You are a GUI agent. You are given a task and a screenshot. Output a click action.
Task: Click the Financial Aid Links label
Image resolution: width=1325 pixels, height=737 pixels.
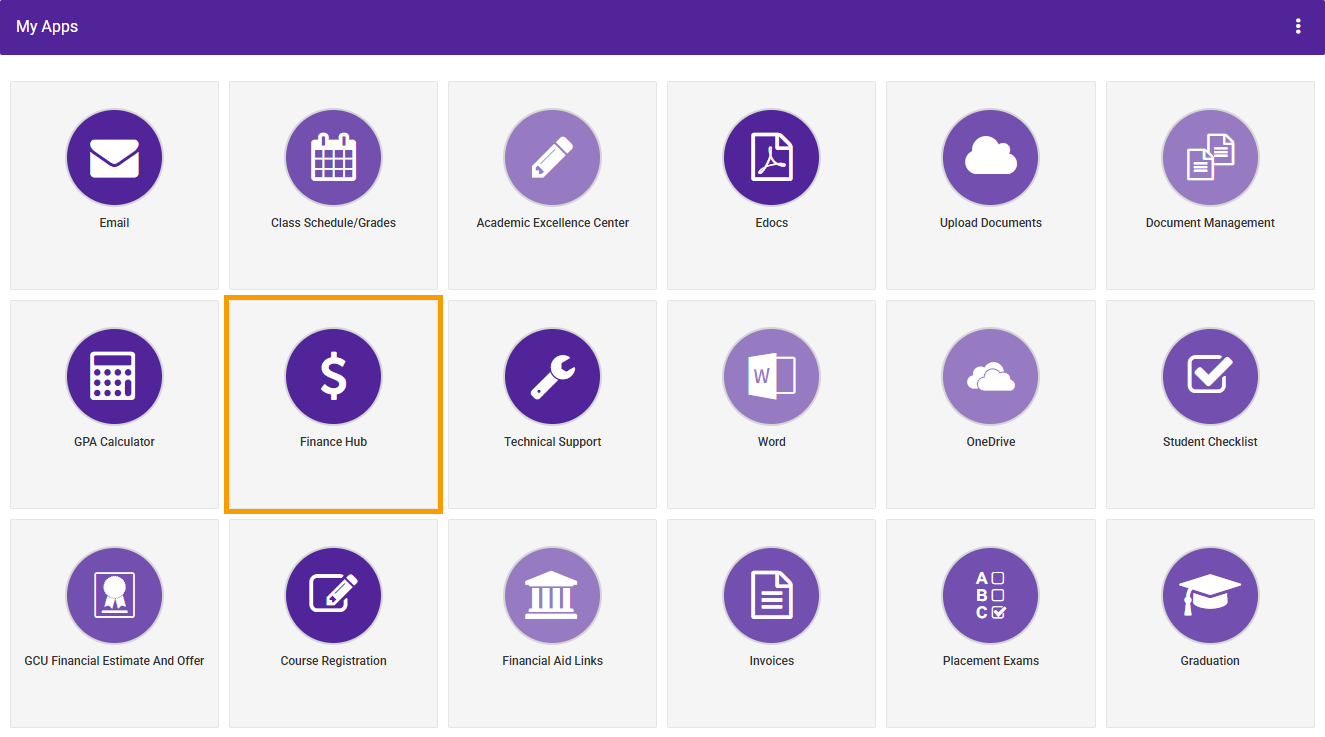(552, 661)
